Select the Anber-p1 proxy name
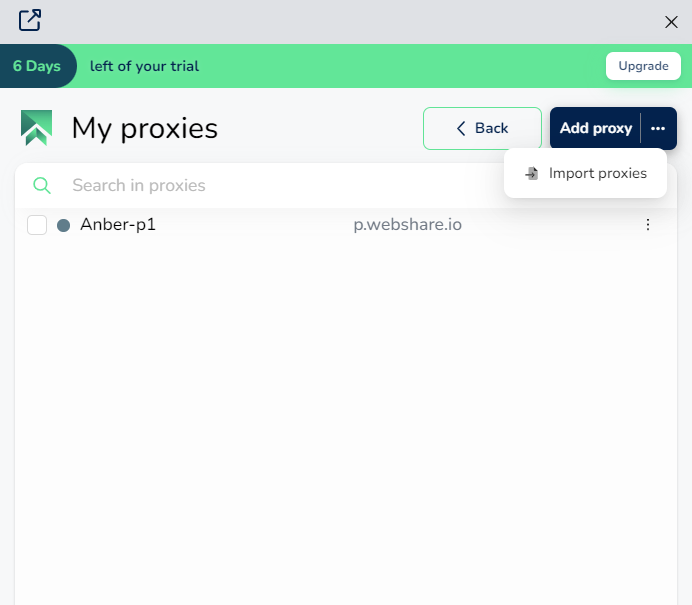This screenshot has width=692, height=605. pos(118,225)
